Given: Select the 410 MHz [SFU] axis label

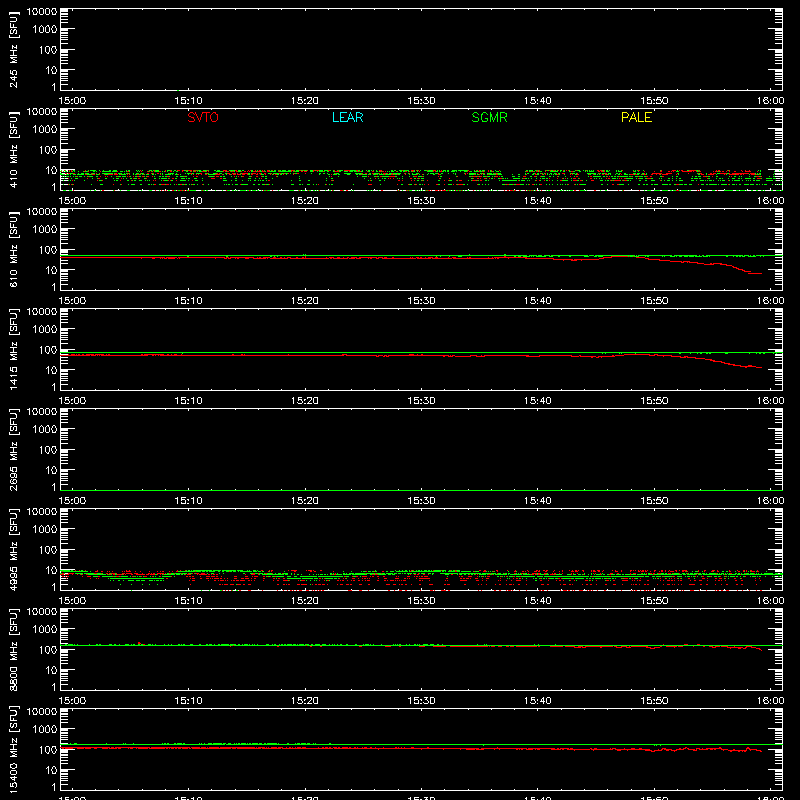Looking at the screenshot, I should click(14, 149).
